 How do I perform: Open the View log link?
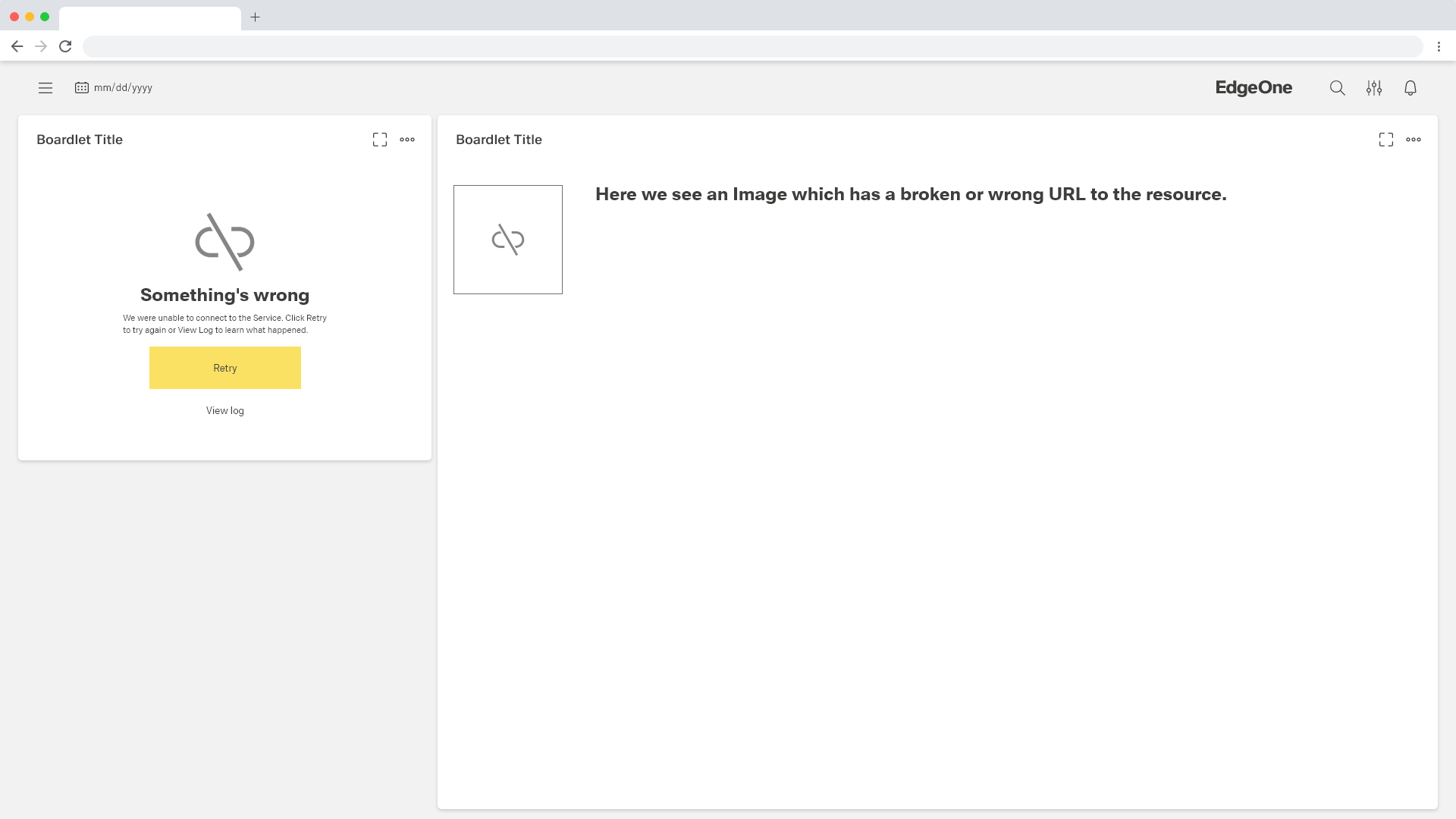coord(225,410)
